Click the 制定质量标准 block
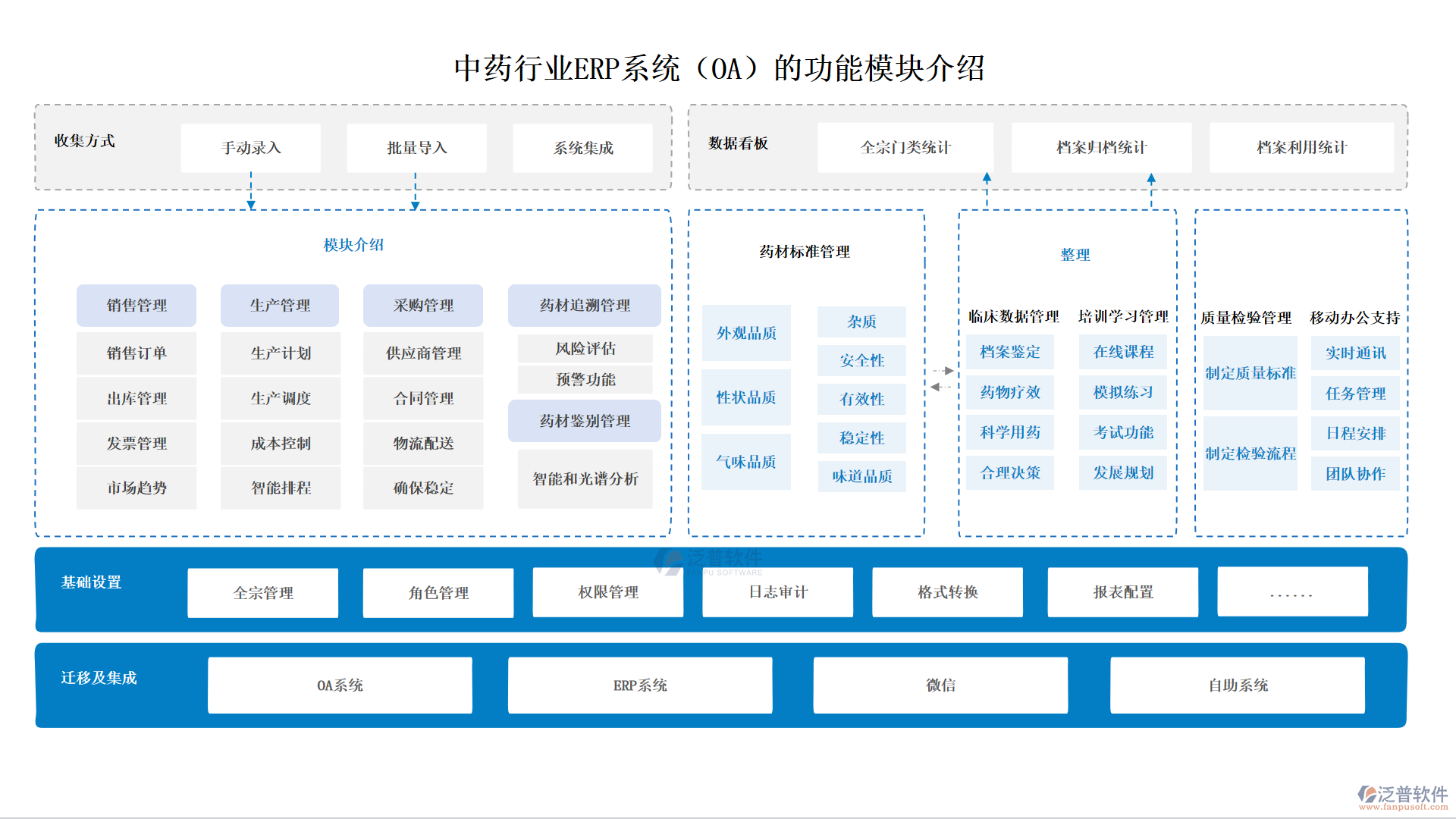1456x819 pixels. (1250, 374)
